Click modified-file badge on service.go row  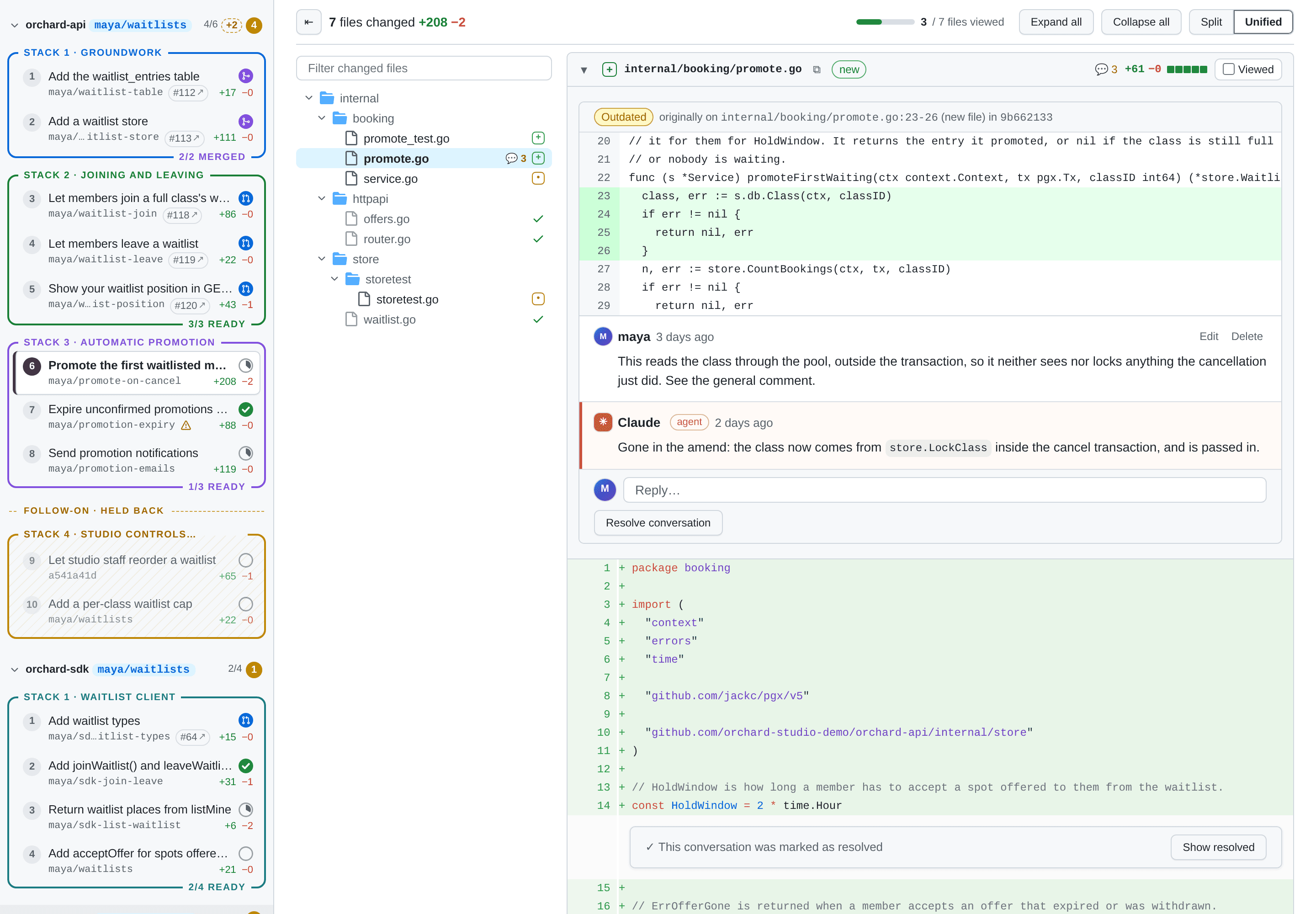click(538, 178)
